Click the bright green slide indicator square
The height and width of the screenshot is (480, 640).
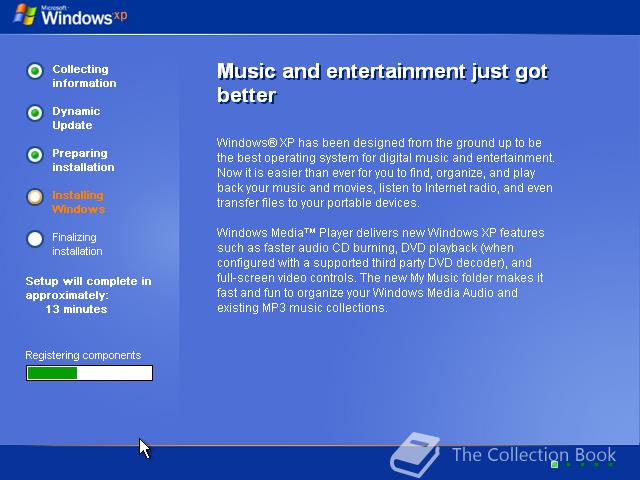pos(554,464)
